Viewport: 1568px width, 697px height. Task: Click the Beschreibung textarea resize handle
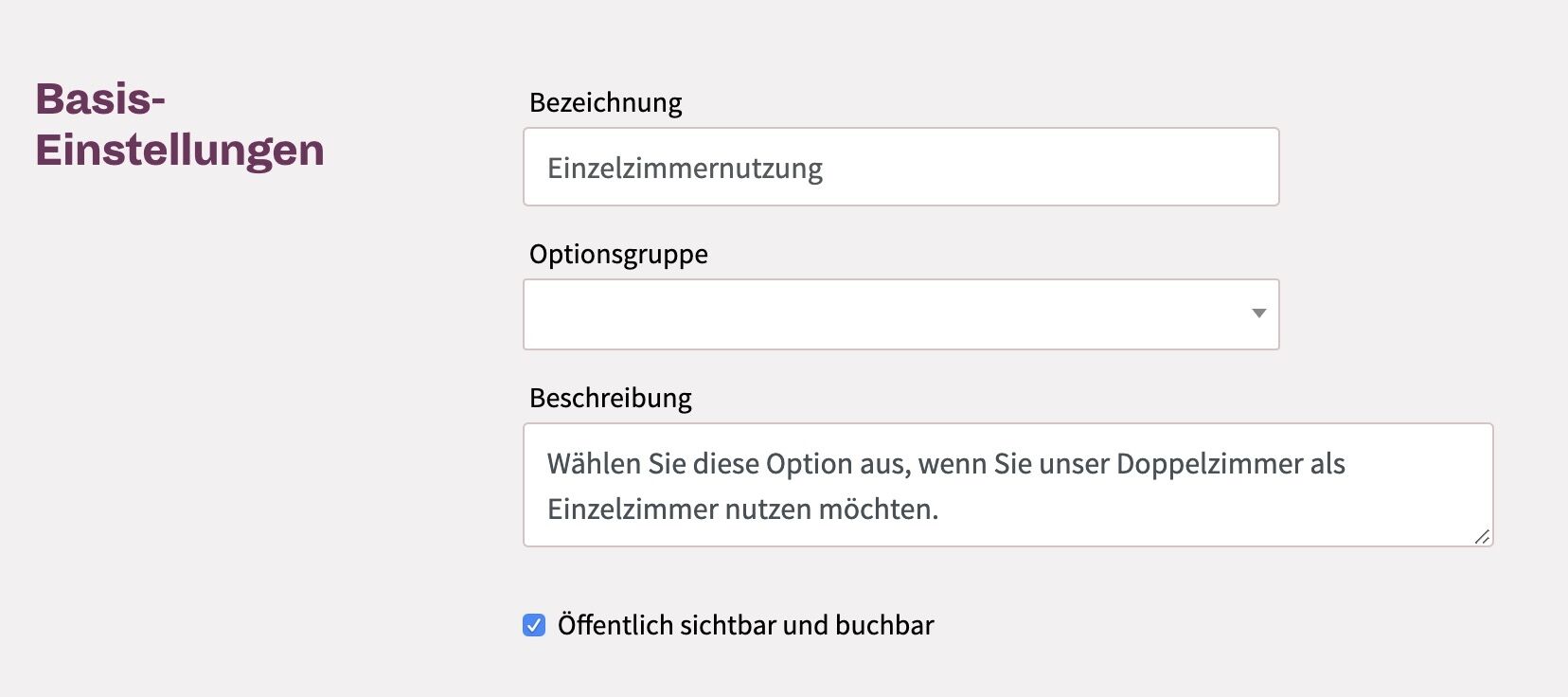pos(1483,536)
